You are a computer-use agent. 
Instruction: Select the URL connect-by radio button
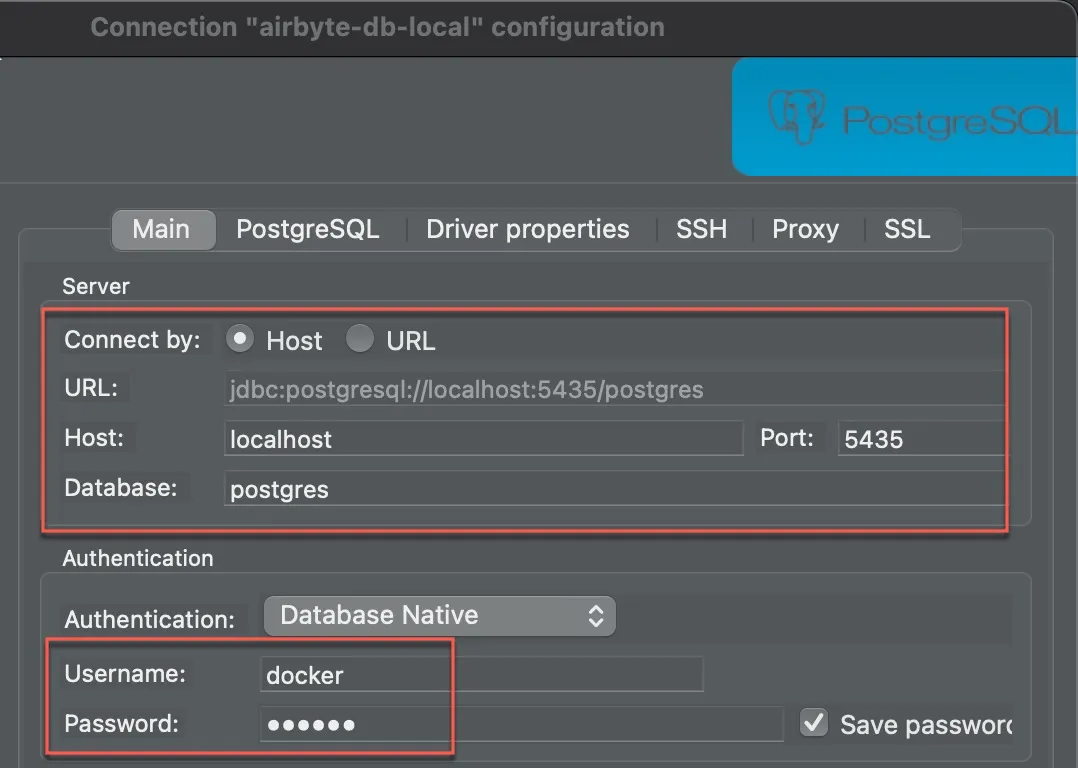360,339
